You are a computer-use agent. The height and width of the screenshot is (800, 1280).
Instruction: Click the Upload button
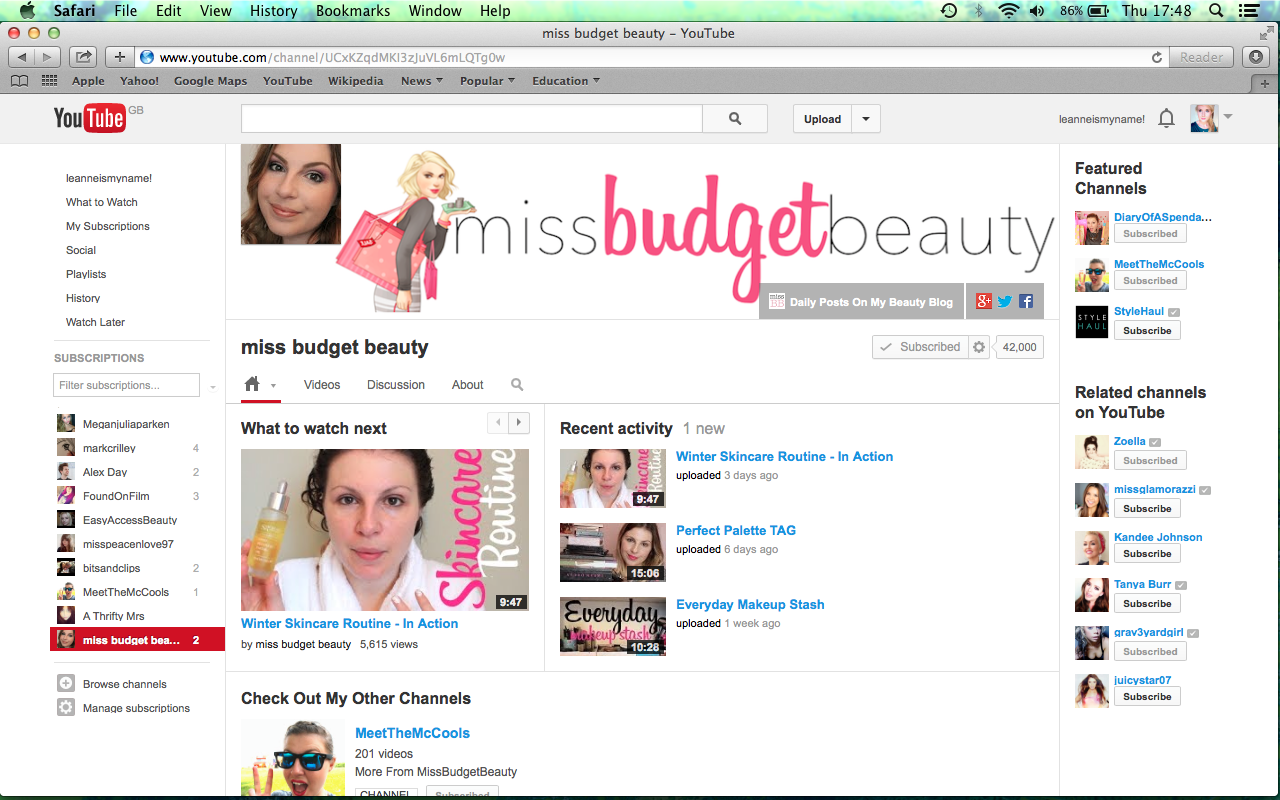coord(822,119)
